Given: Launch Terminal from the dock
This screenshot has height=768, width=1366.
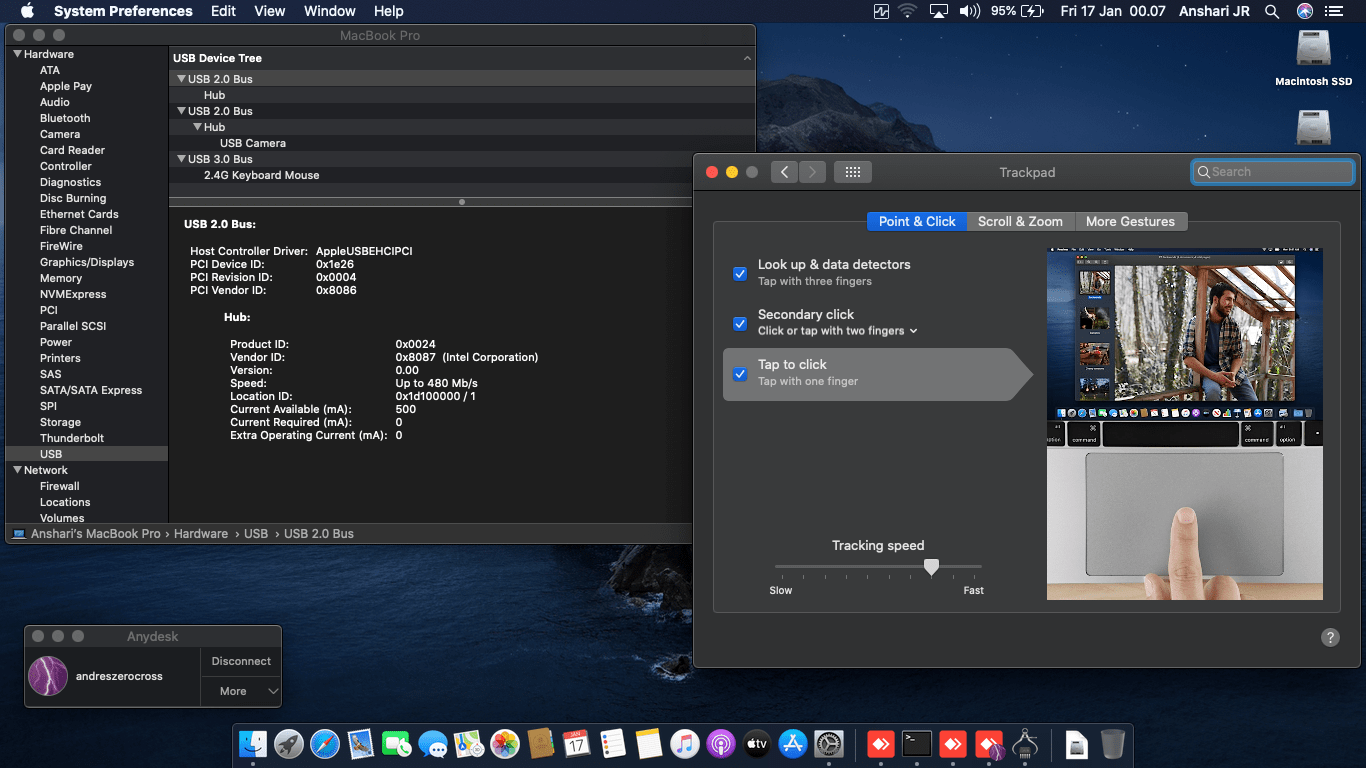Looking at the screenshot, I should click(917, 744).
